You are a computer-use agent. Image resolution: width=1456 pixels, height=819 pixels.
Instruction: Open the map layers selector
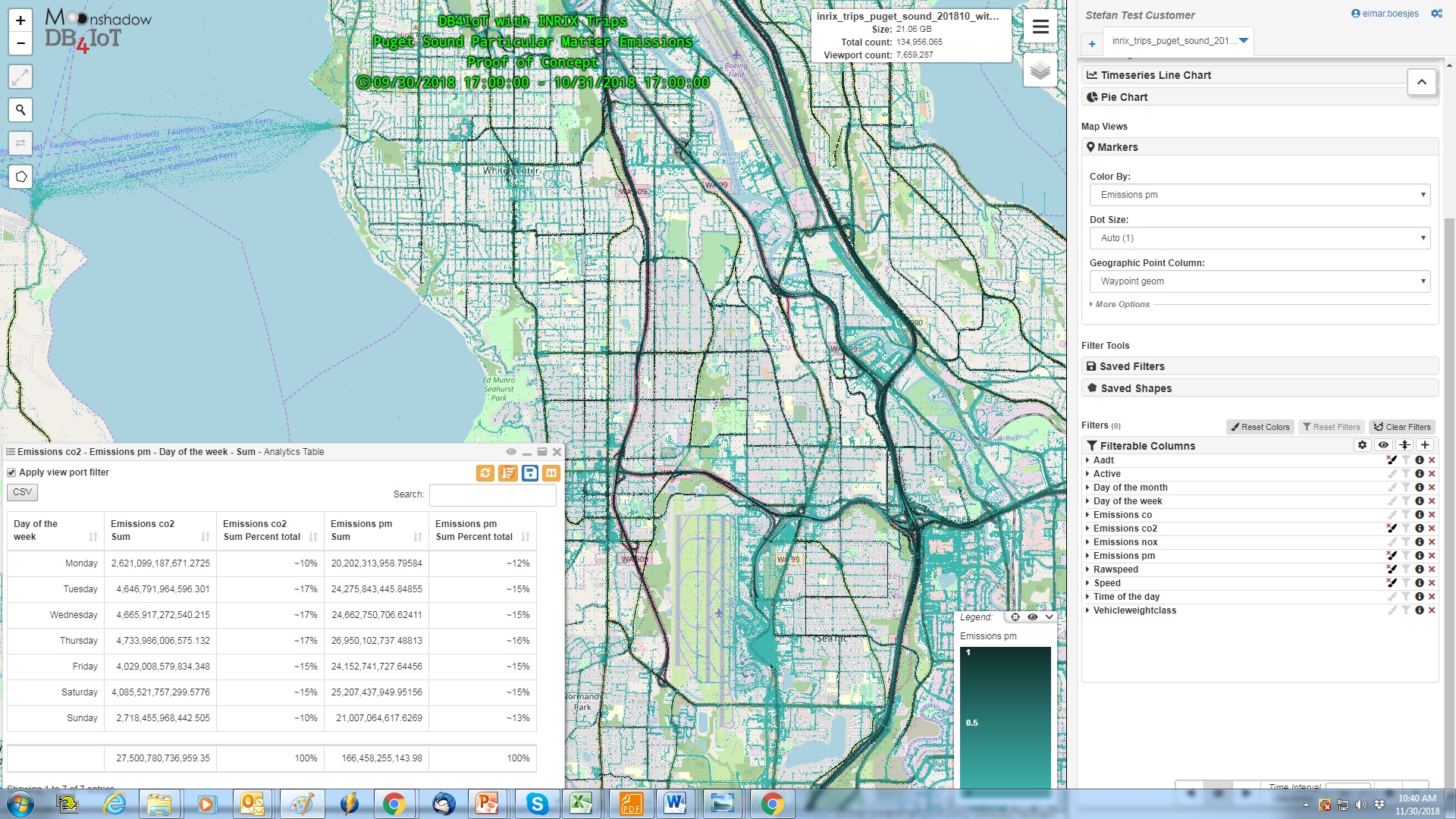click(x=1040, y=71)
